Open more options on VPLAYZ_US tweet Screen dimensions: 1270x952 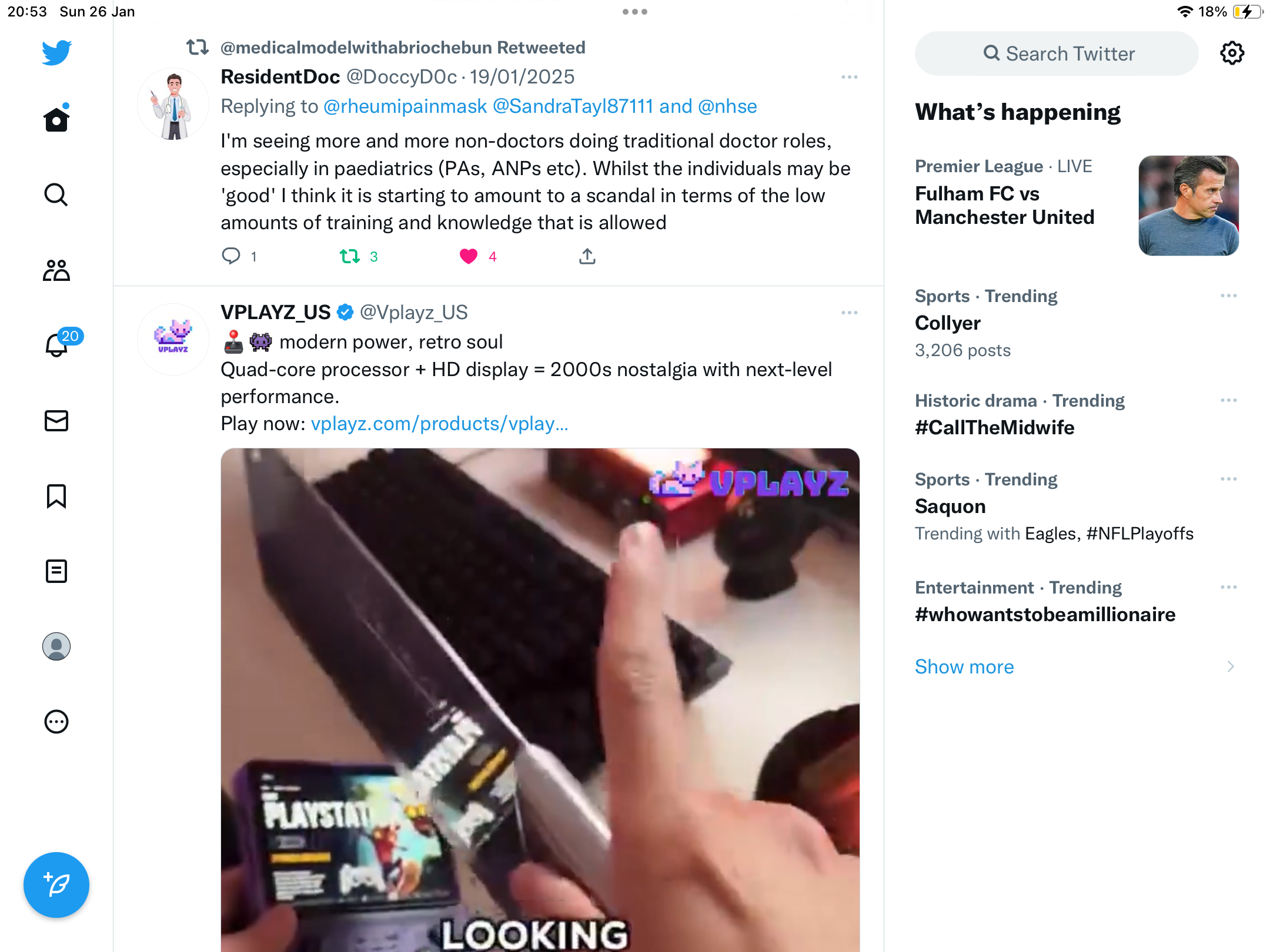coord(850,313)
